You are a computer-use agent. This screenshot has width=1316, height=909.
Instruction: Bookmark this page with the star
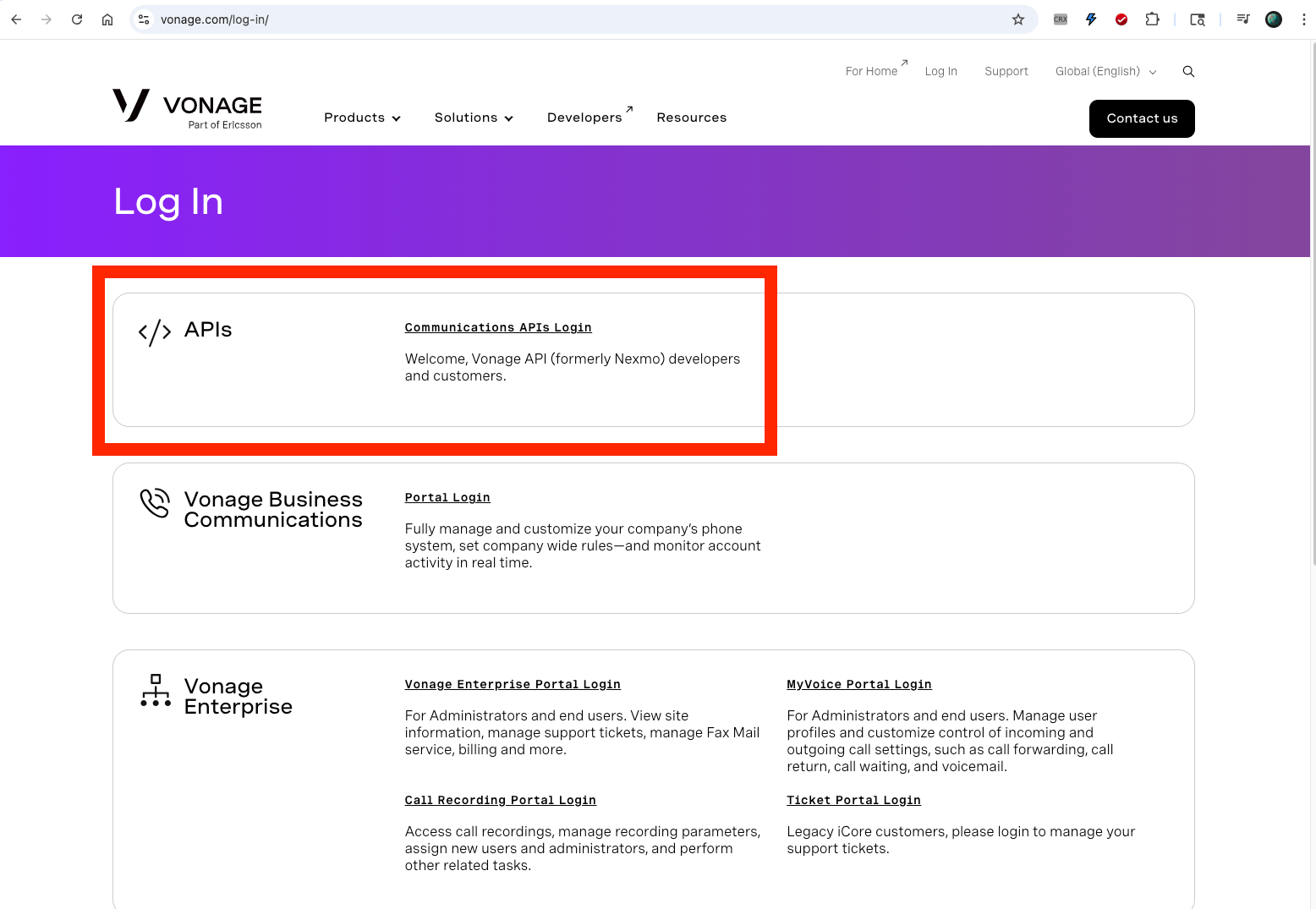pyautogui.click(x=1018, y=19)
